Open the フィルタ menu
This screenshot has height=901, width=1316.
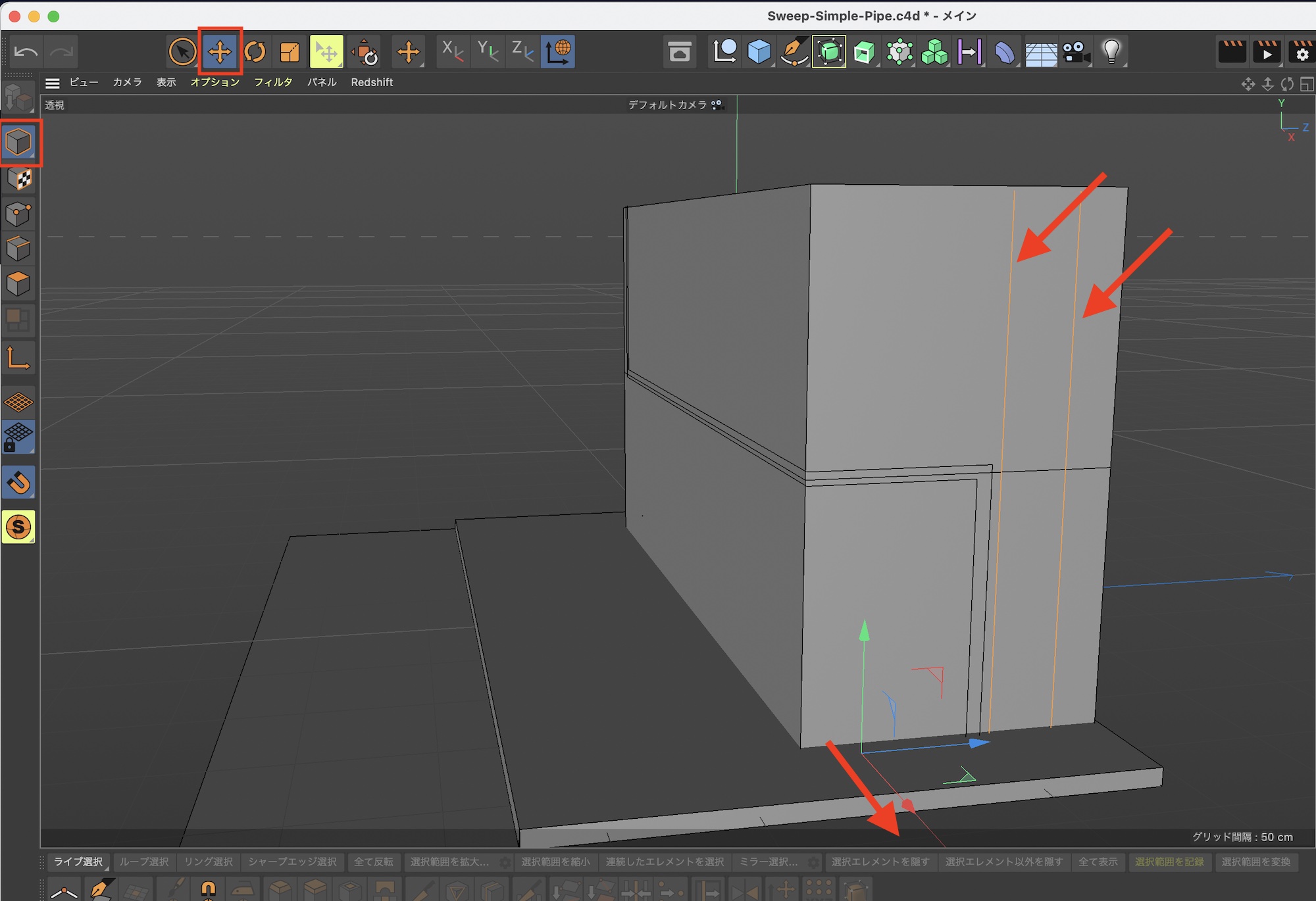[x=273, y=82]
